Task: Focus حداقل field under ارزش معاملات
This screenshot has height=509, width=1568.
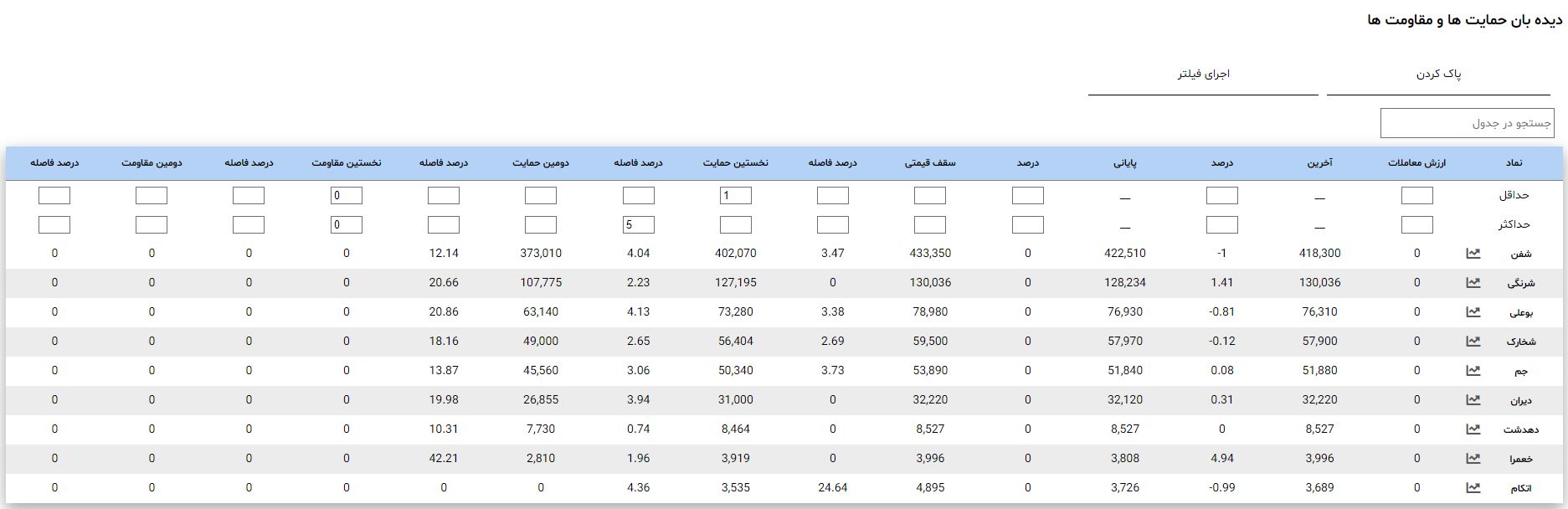Action: point(1417,195)
